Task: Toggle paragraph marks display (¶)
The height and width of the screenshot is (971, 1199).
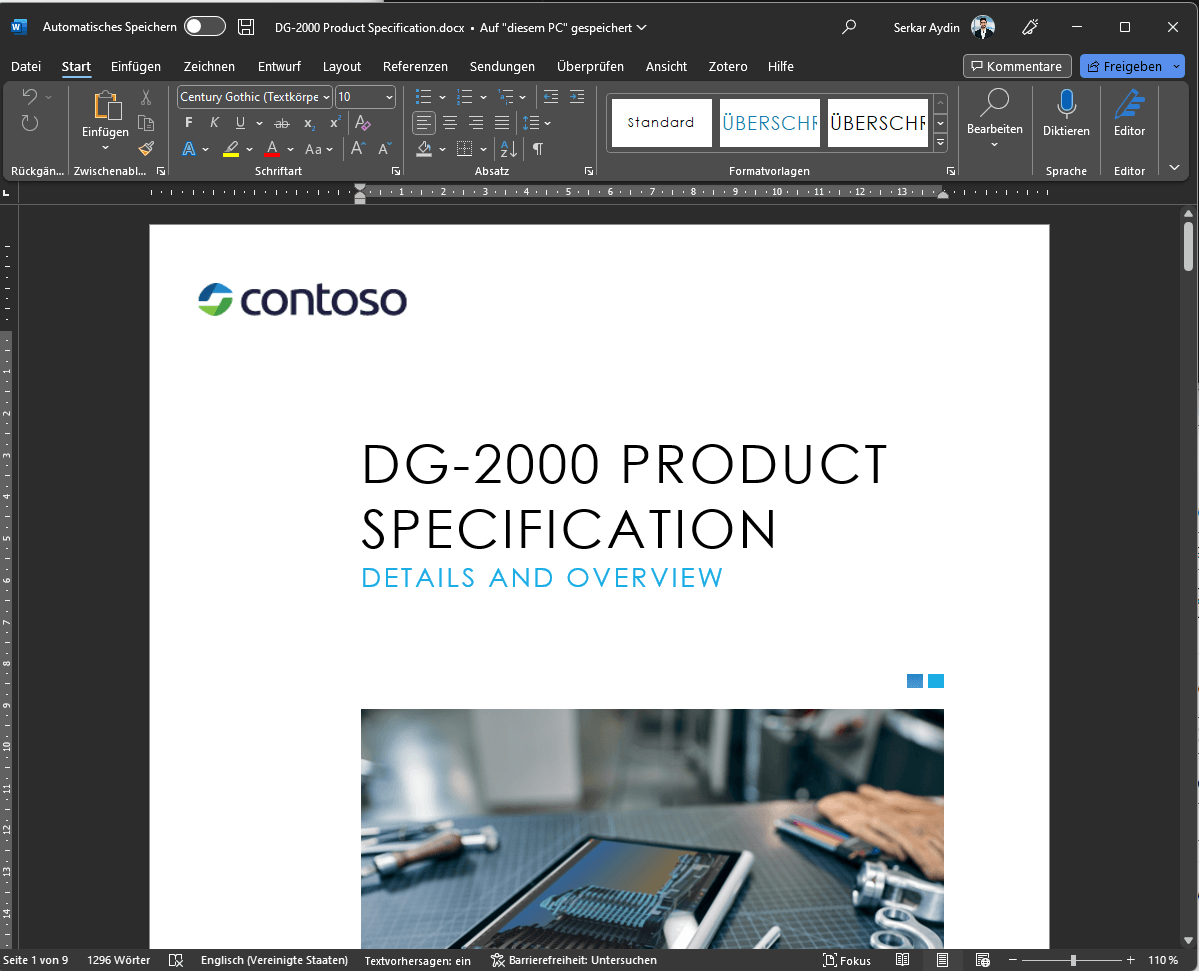Action: (x=538, y=149)
